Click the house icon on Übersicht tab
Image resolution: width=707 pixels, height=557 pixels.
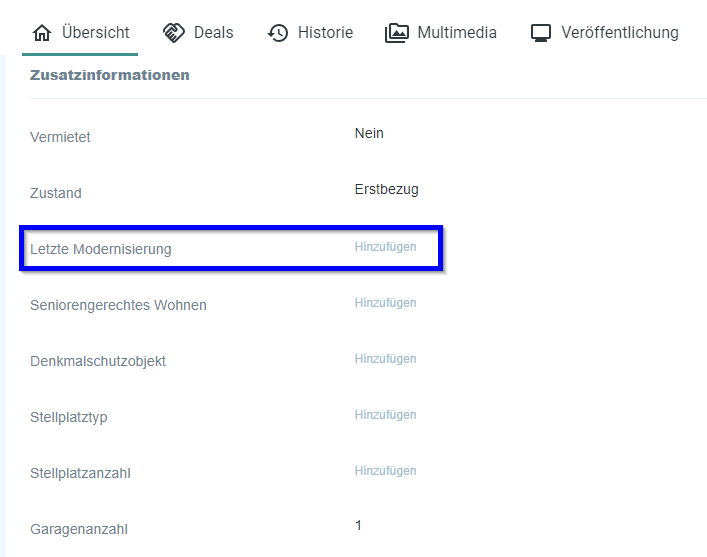tap(42, 33)
